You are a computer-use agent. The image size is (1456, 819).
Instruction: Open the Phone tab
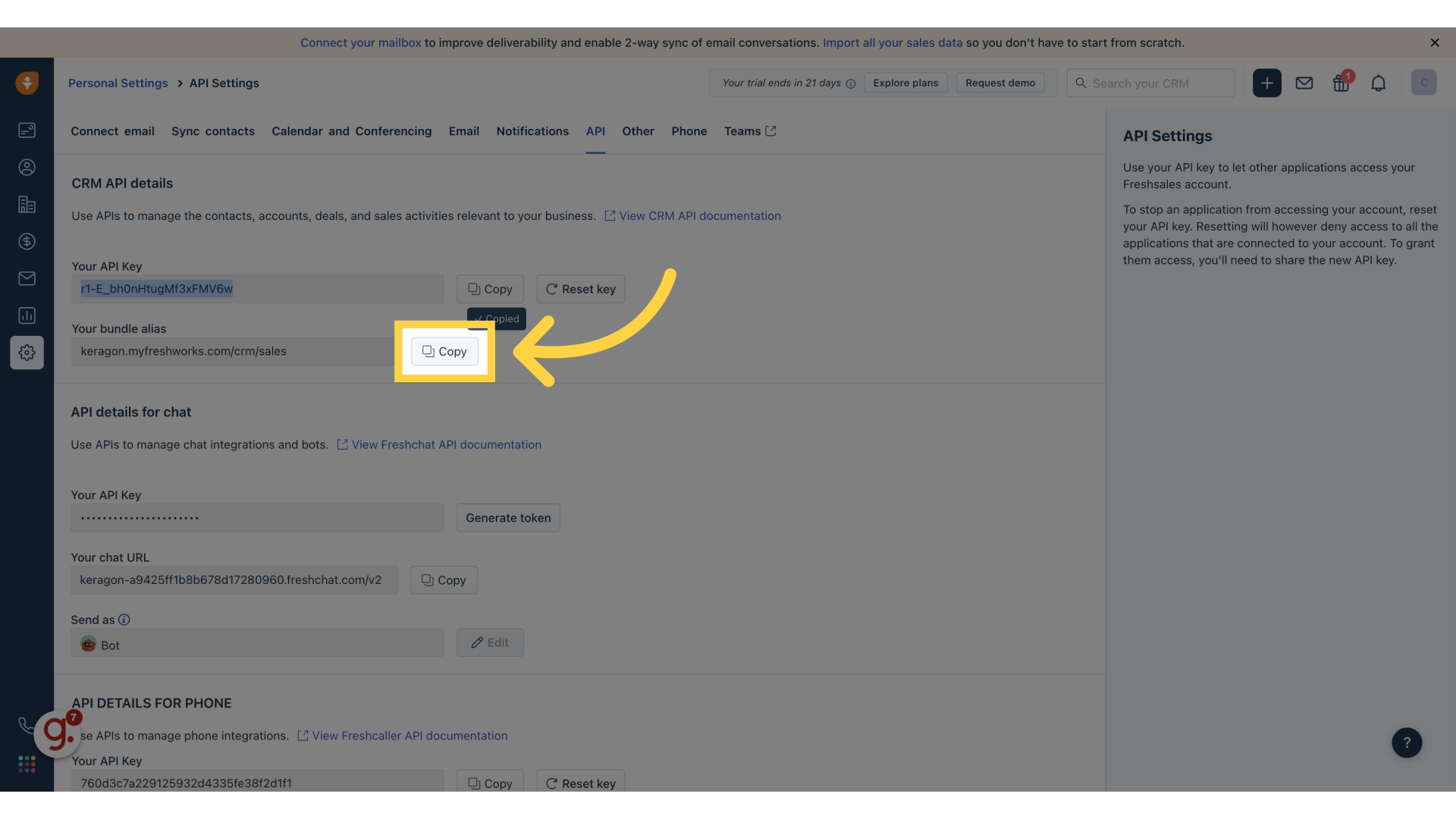pos(689,131)
